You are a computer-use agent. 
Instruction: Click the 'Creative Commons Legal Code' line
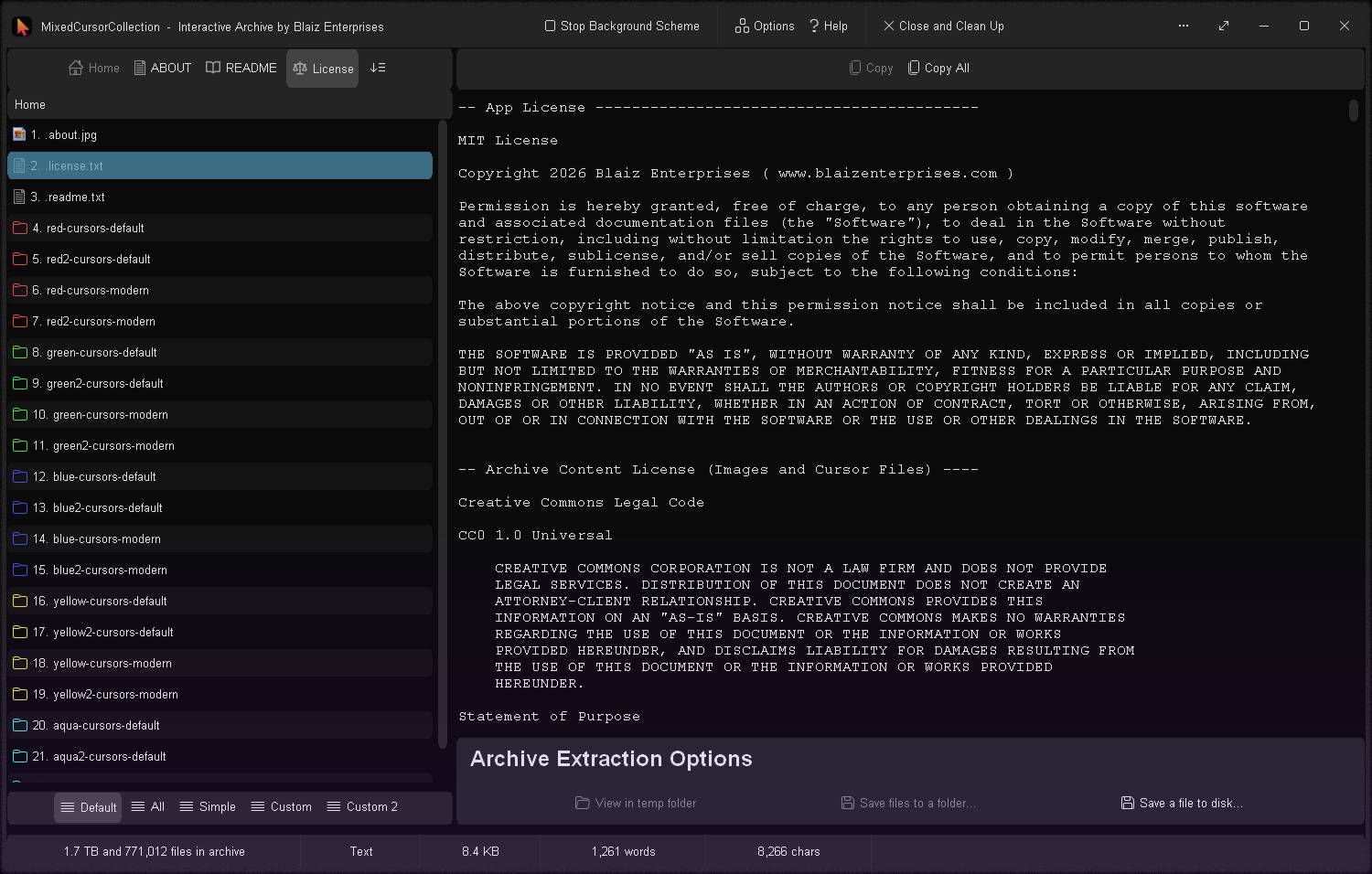pyautogui.click(x=581, y=503)
